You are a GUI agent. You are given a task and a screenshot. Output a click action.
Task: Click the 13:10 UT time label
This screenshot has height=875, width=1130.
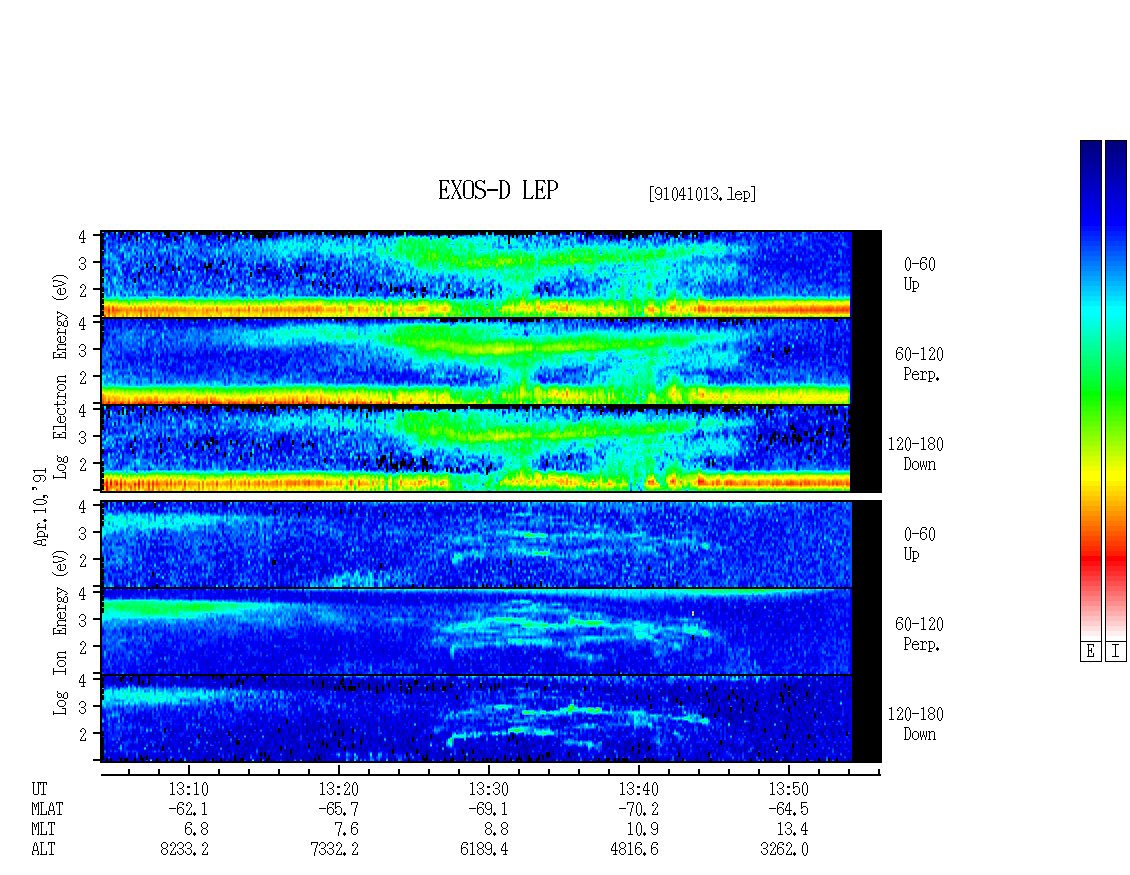pyautogui.click(x=188, y=789)
